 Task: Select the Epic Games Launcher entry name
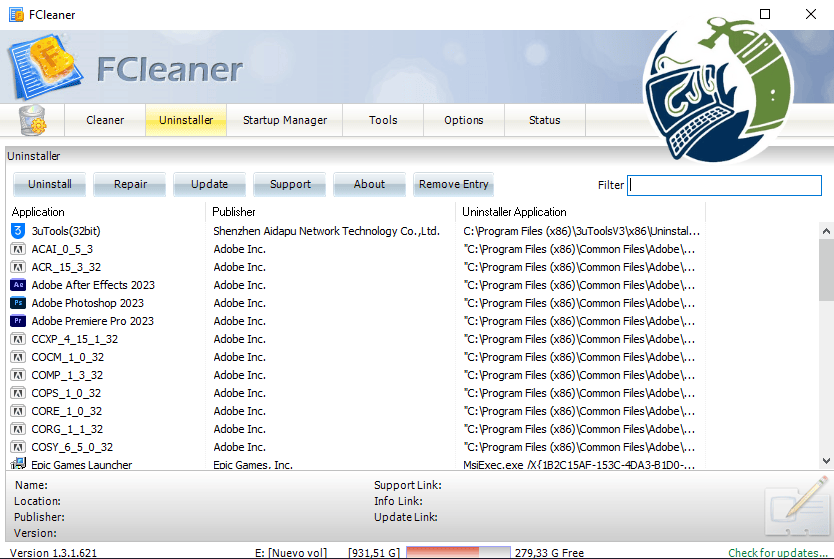click(81, 465)
